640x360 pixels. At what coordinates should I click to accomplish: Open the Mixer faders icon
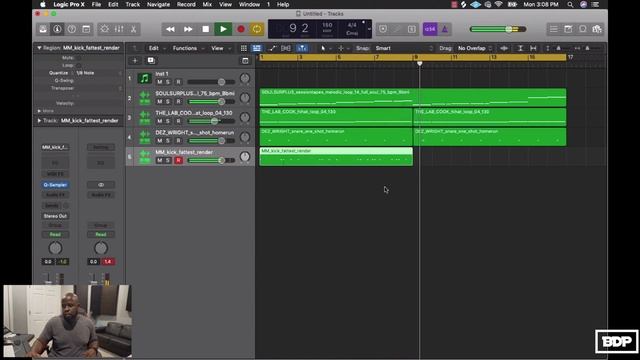119,29
